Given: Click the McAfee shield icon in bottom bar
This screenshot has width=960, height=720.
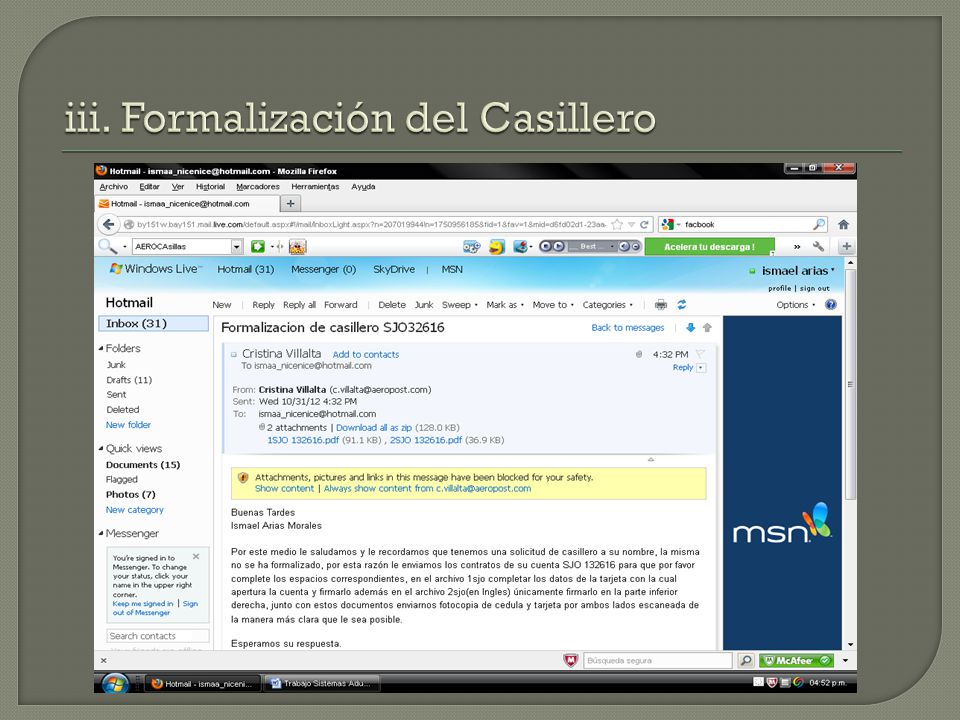Looking at the screenshot, I should coord(571,660).
